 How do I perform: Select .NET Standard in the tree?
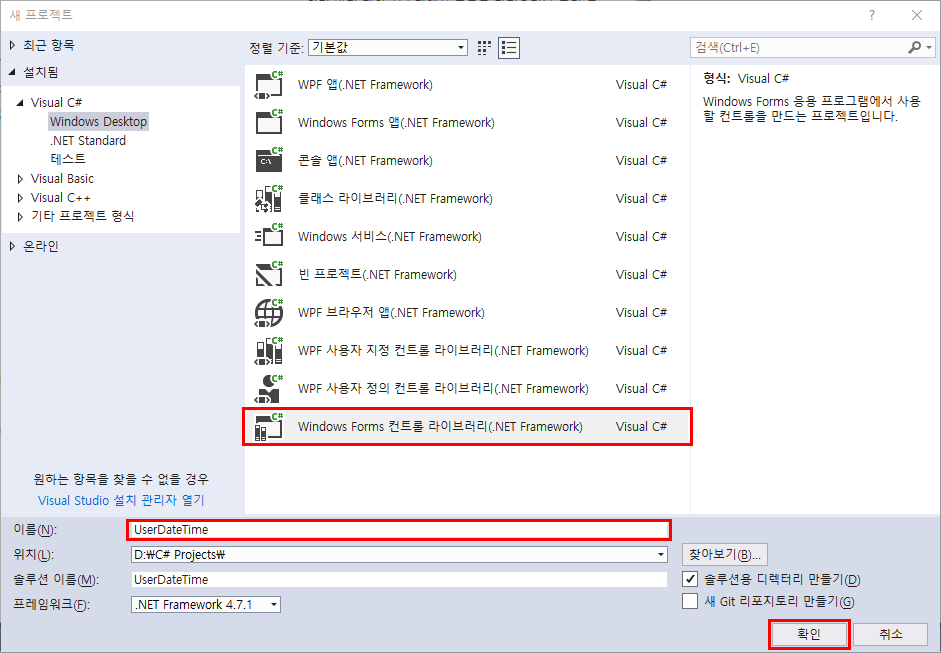click(x=88, y=140)
